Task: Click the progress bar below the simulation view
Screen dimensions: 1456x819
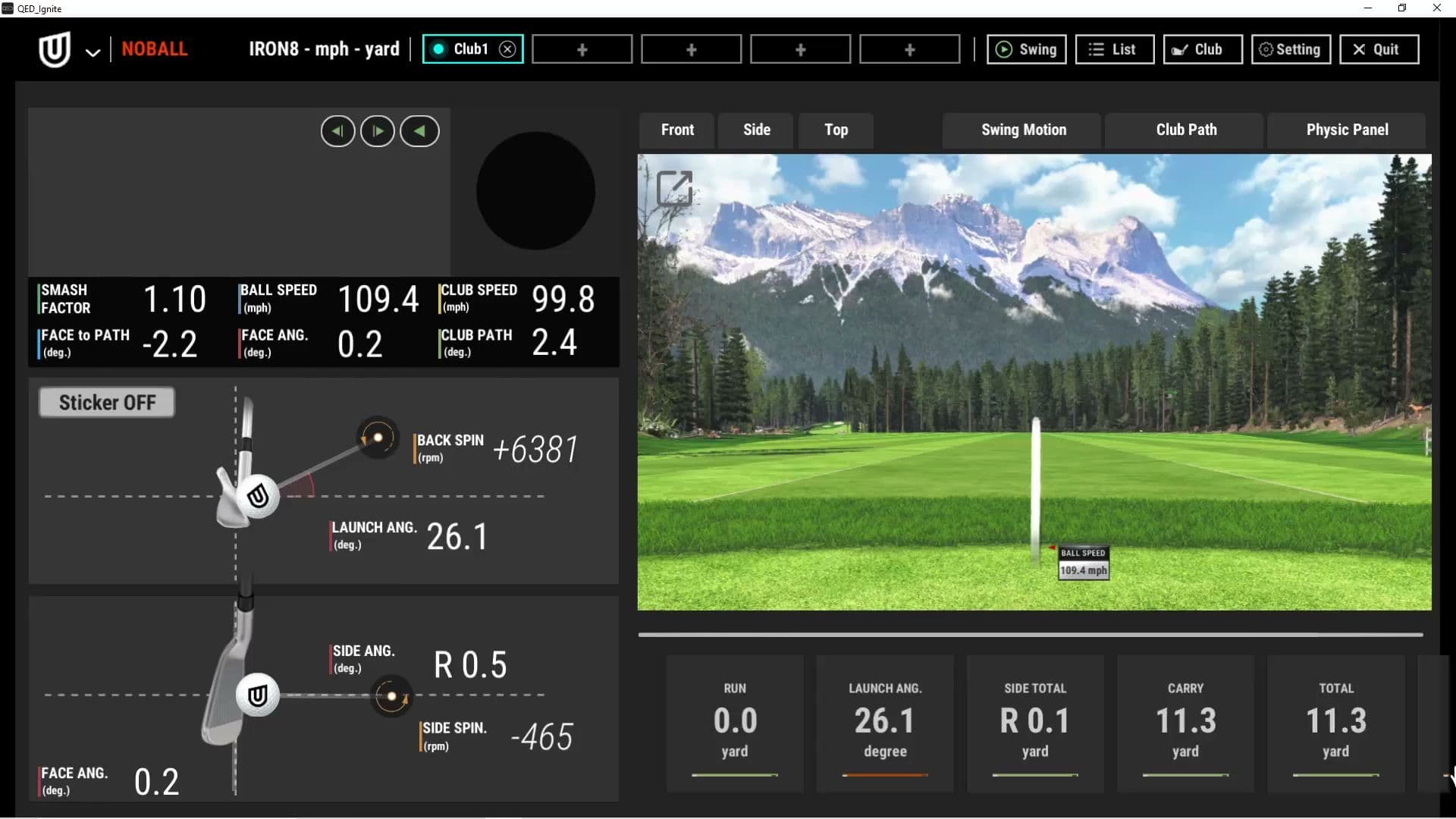Action: pos(1030,634)
